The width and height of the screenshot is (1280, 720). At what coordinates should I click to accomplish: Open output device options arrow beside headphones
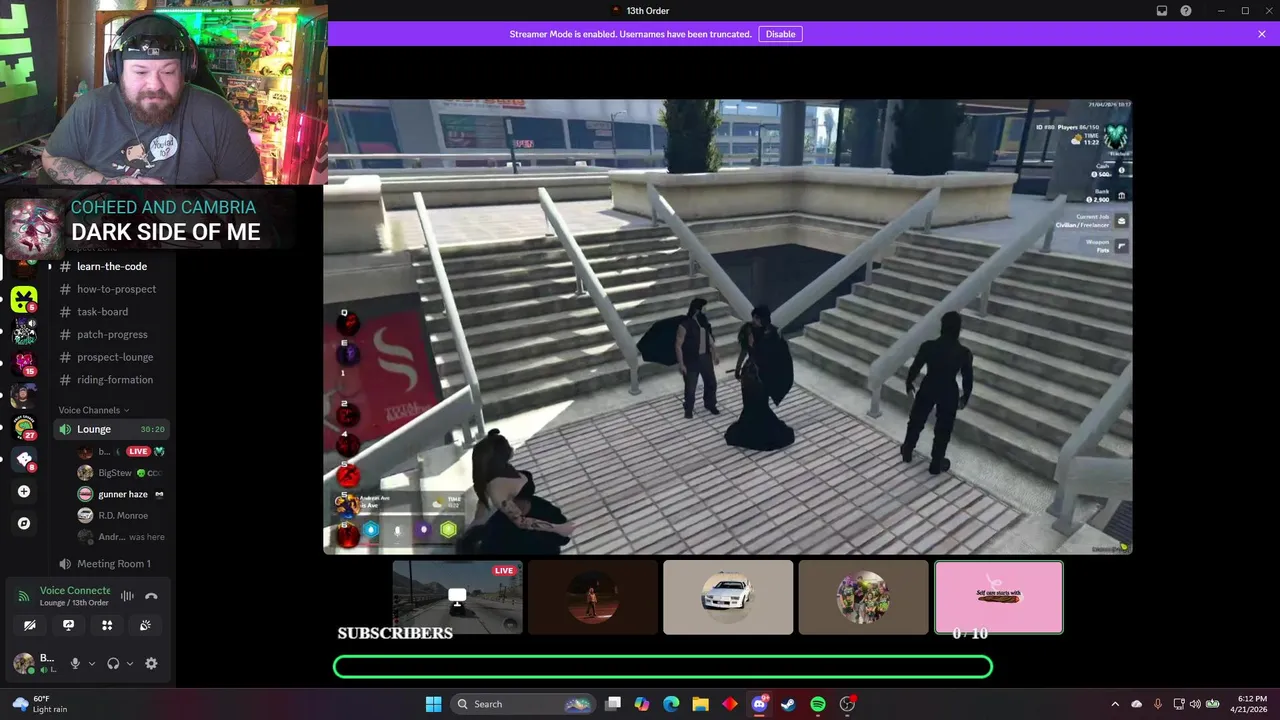[130, 663]
